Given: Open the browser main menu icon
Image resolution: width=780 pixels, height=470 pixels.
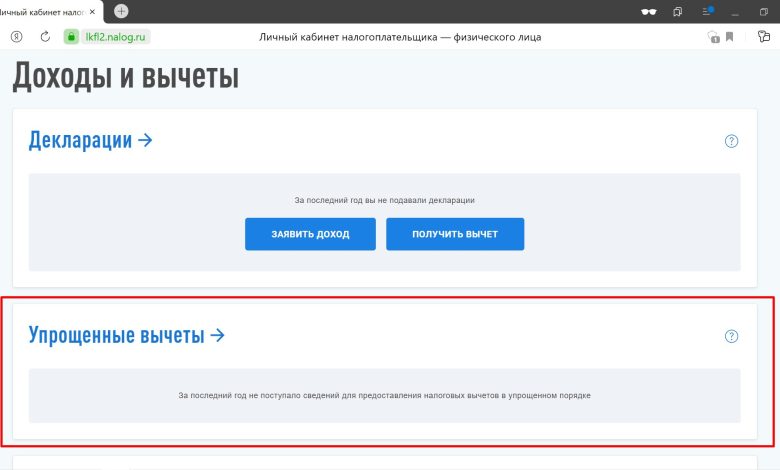Looking at the screenshot, I should point(707,11).
